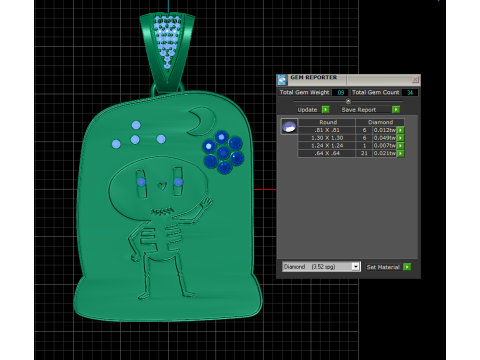Click the 0.049tw weight cell

[384, 138]
